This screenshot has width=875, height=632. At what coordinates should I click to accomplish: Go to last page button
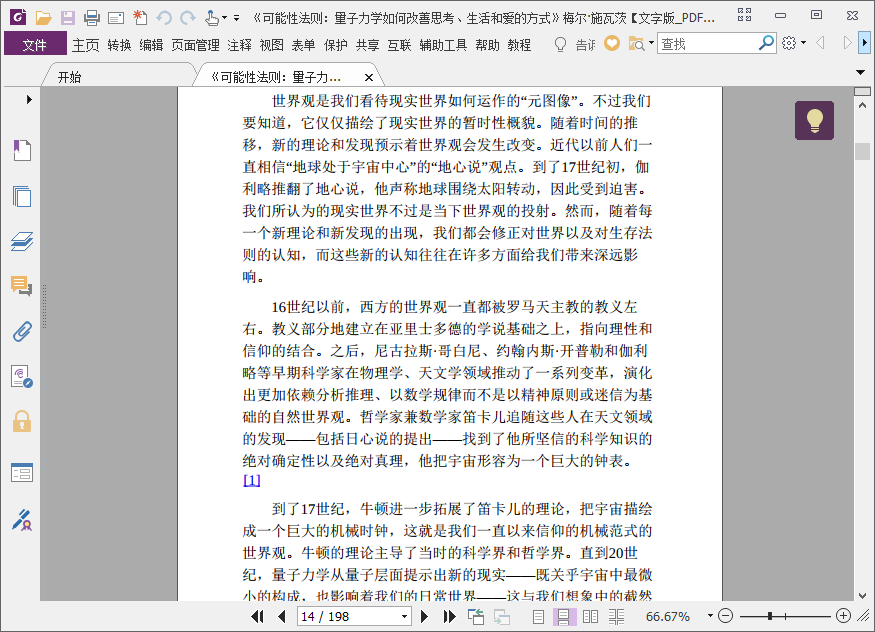point(449,616)
